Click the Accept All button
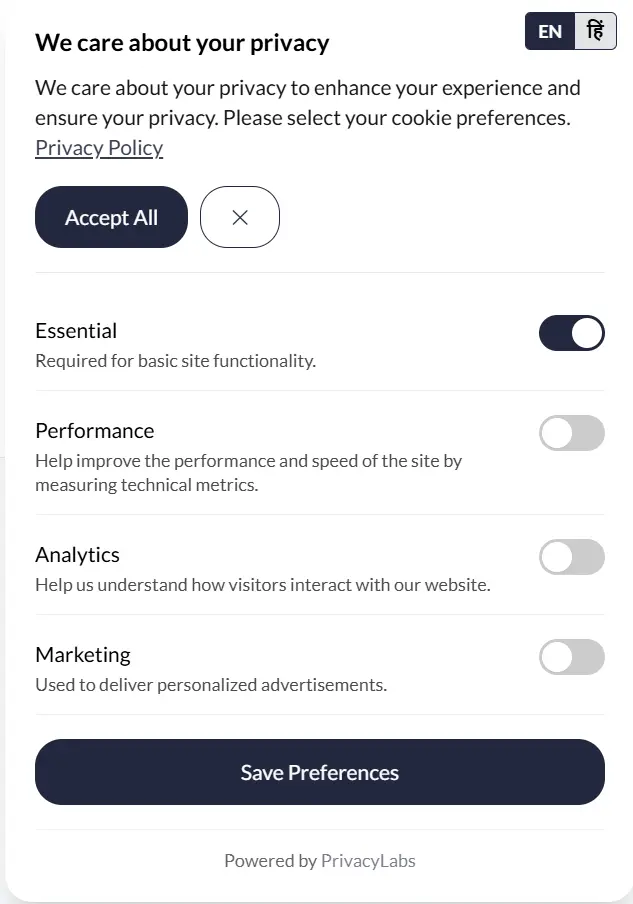Screen dimensions: 633x904 (x=111, y=217)
